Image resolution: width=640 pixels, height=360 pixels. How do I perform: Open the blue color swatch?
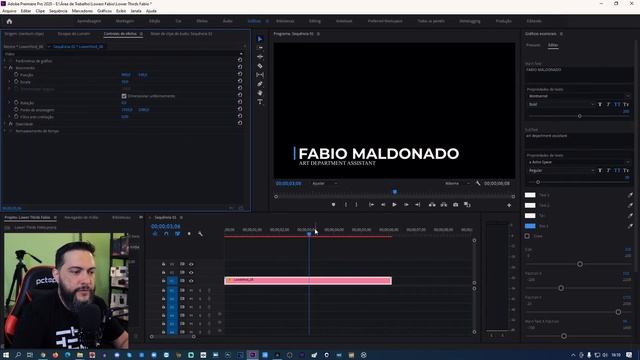(x=530, y=226)
